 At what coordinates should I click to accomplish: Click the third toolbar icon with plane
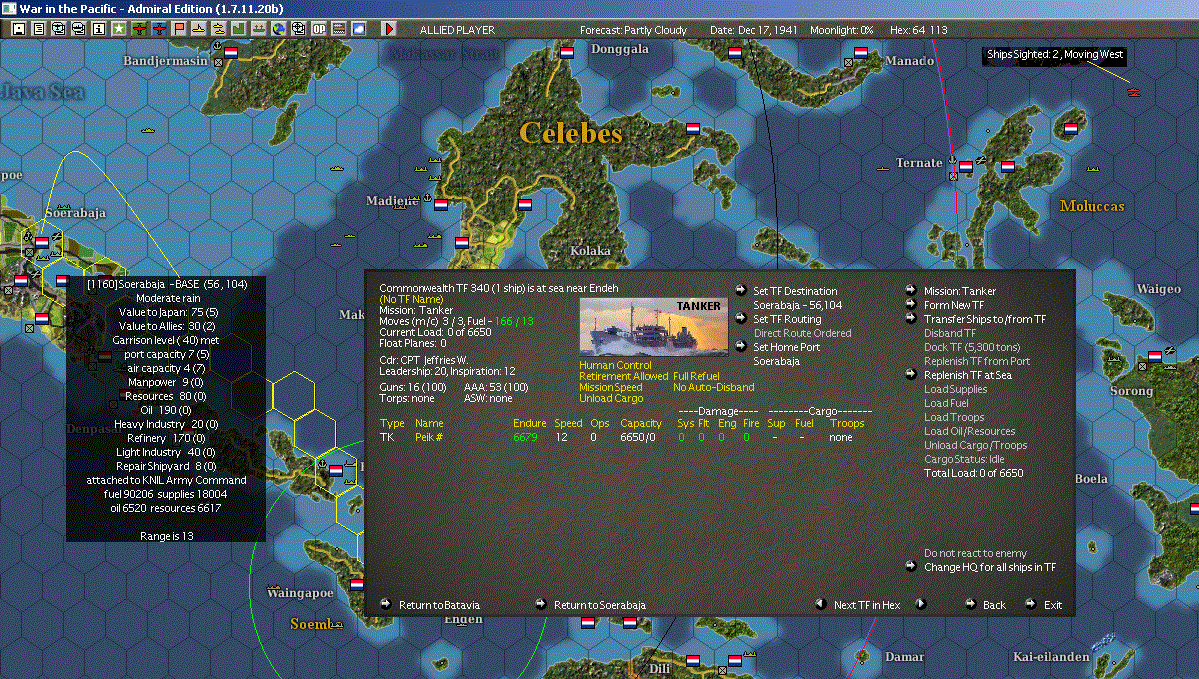click(x=59, y=29)
